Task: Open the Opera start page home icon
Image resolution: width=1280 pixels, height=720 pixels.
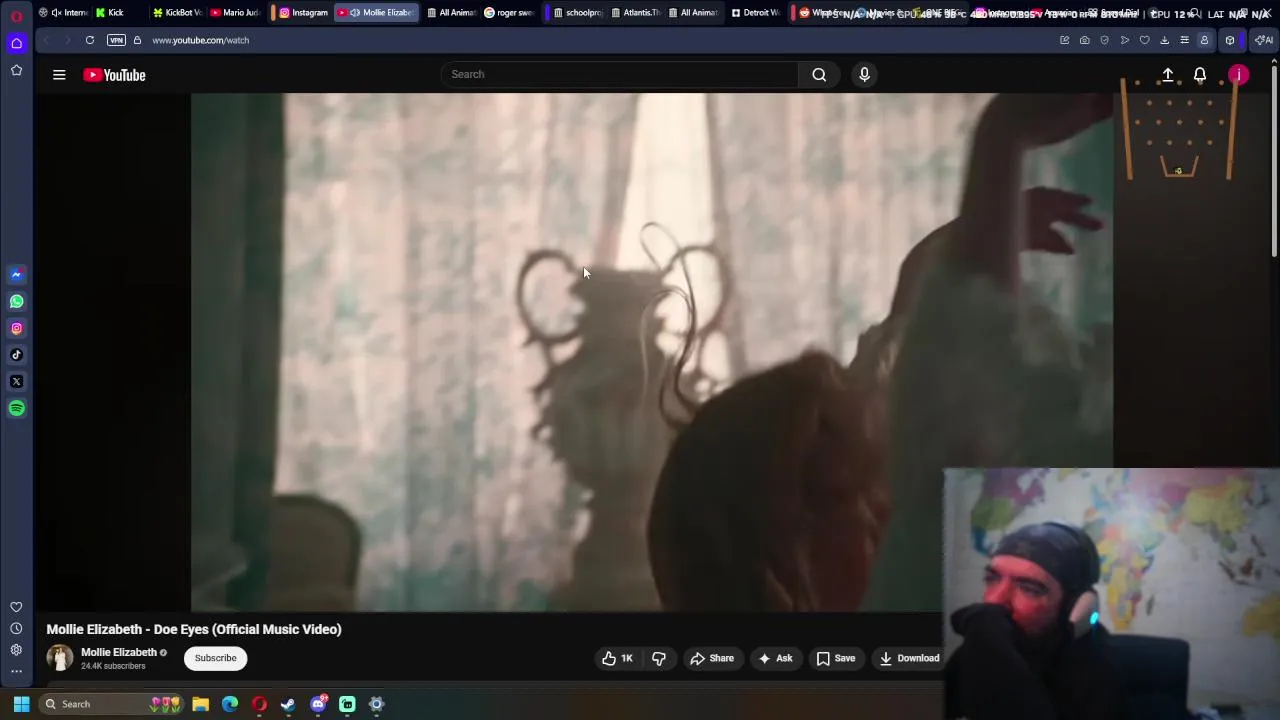Action: 16,43
